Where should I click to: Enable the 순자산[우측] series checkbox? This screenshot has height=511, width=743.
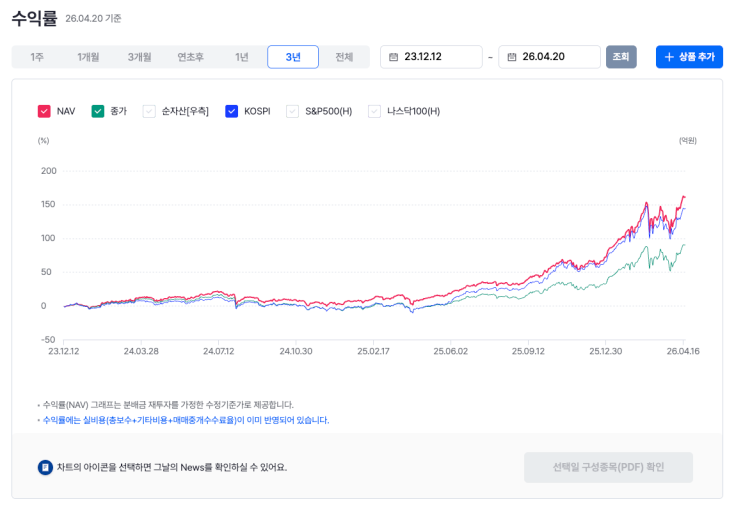149,111
